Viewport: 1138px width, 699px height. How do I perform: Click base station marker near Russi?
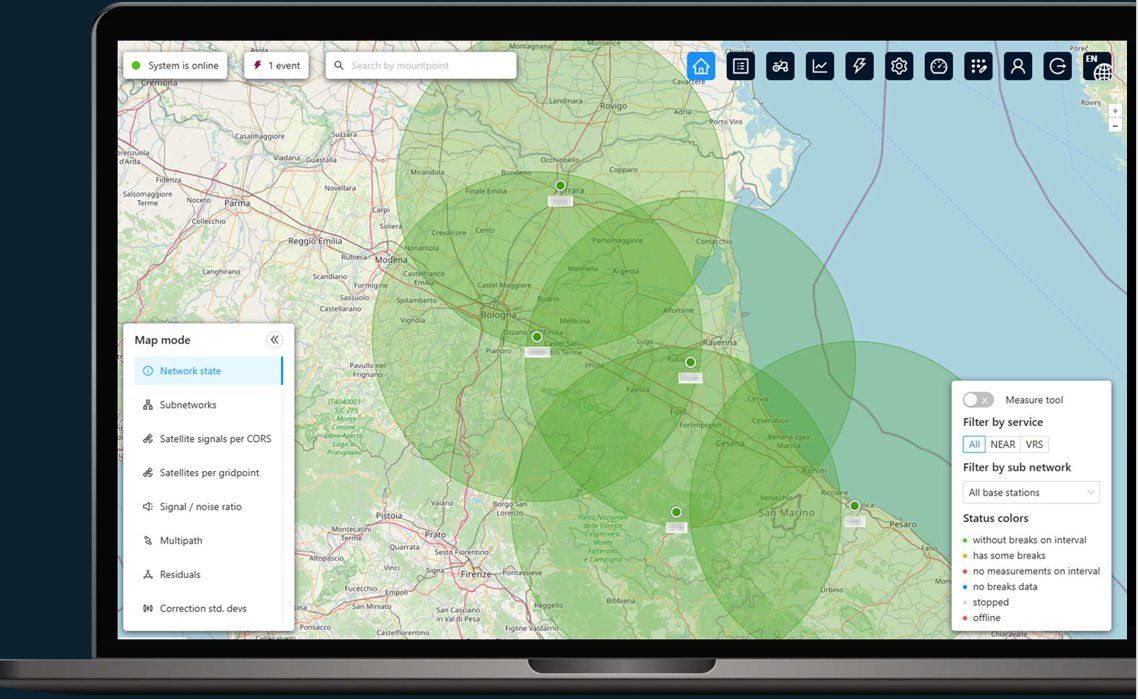(690, 362)
